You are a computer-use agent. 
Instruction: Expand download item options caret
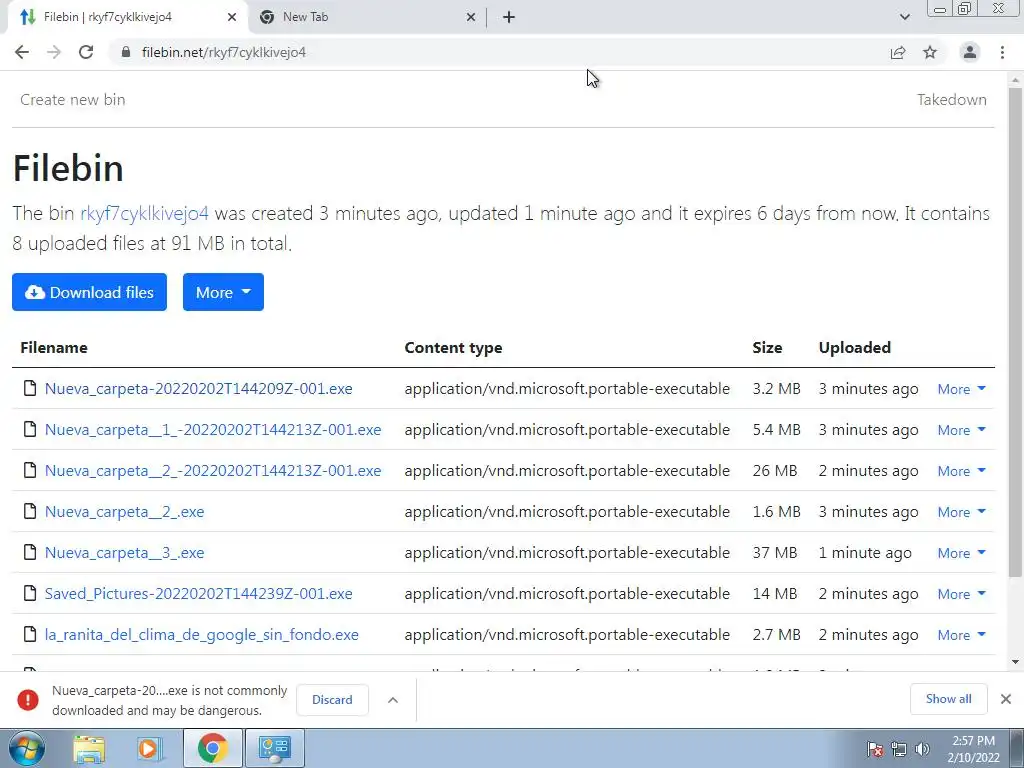pos(392,699)
